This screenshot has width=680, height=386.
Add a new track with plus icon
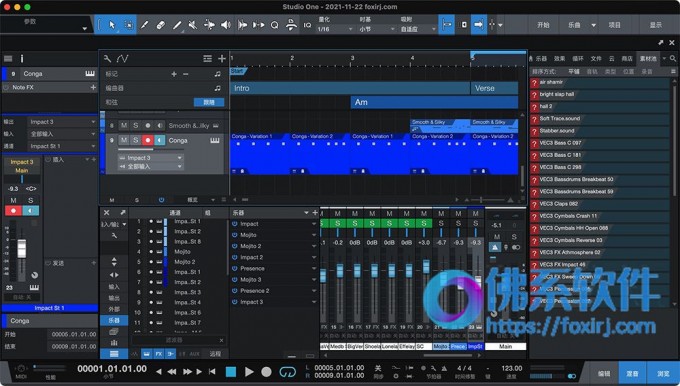pyautogui.click(x=222, y=59)
